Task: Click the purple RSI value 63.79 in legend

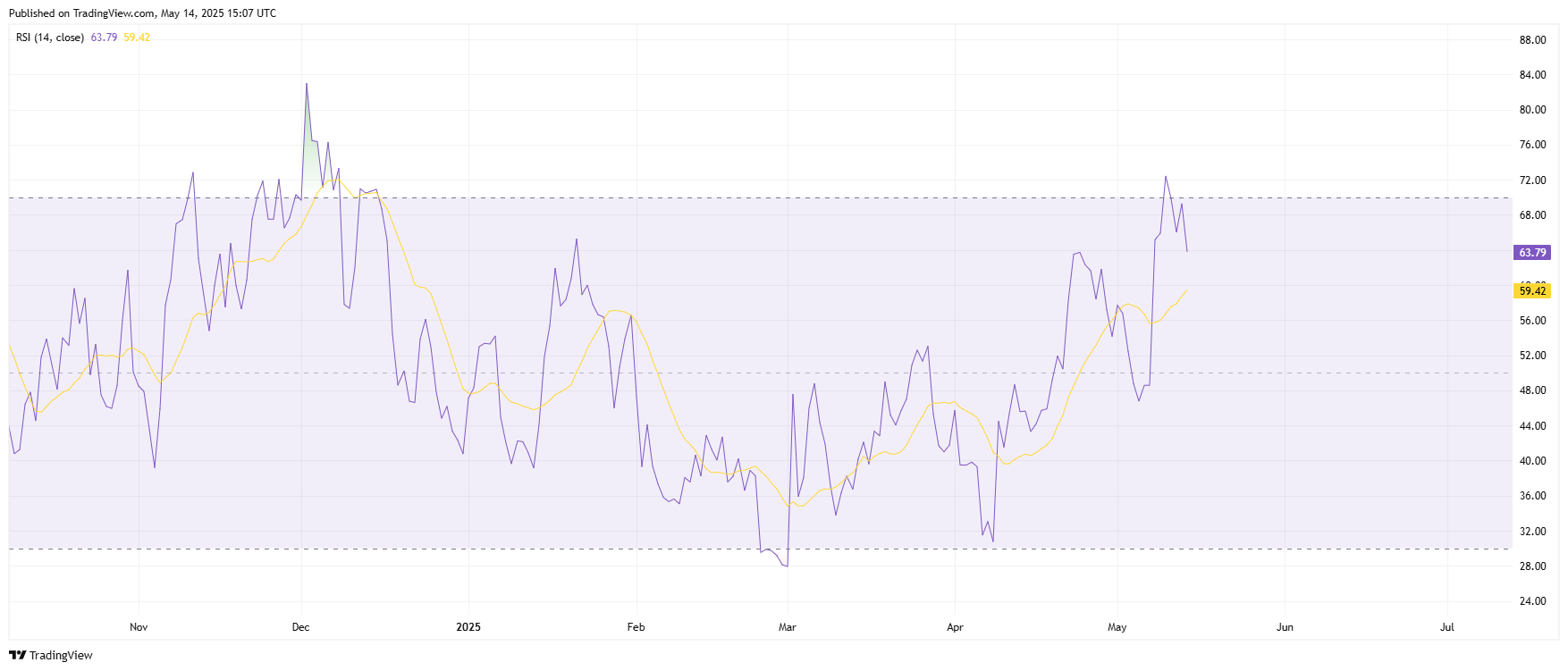Action: (104, 38)
